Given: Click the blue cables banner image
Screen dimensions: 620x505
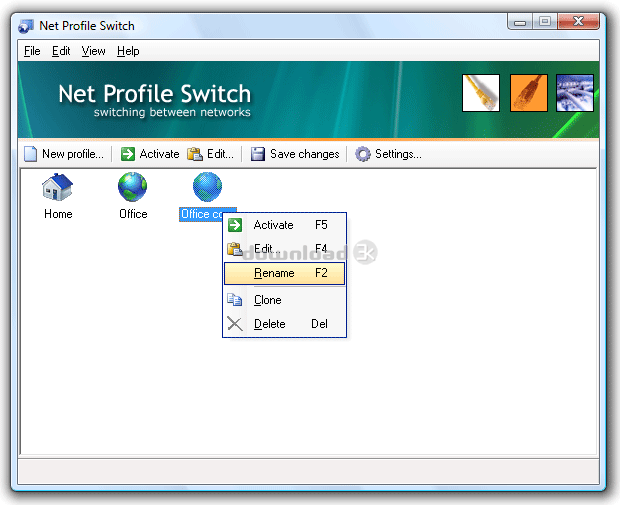Looking at the screenshot, I should tap(575, 93).
